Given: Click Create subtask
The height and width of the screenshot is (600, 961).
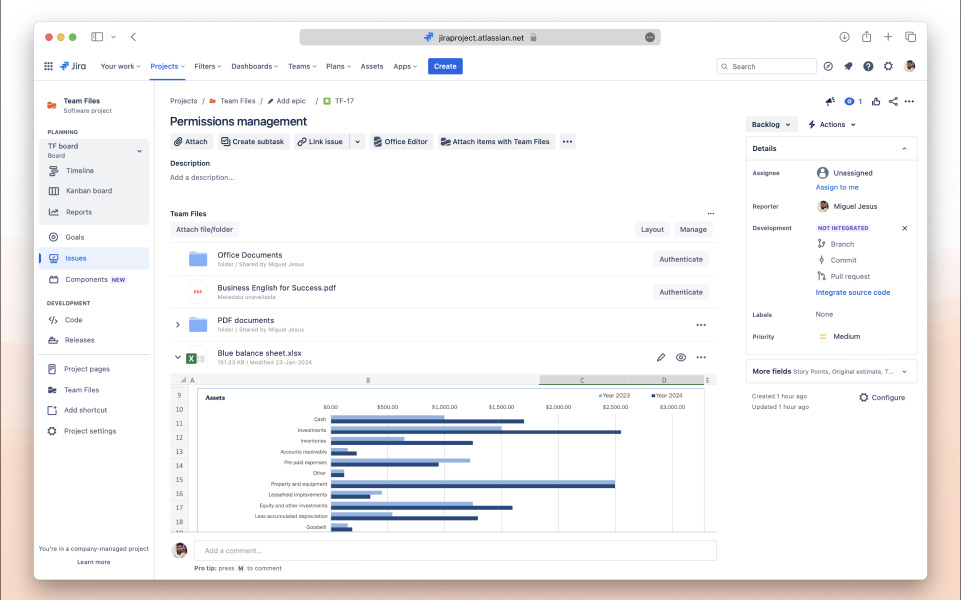Looking at the screenshot, I should pos(253,142).
